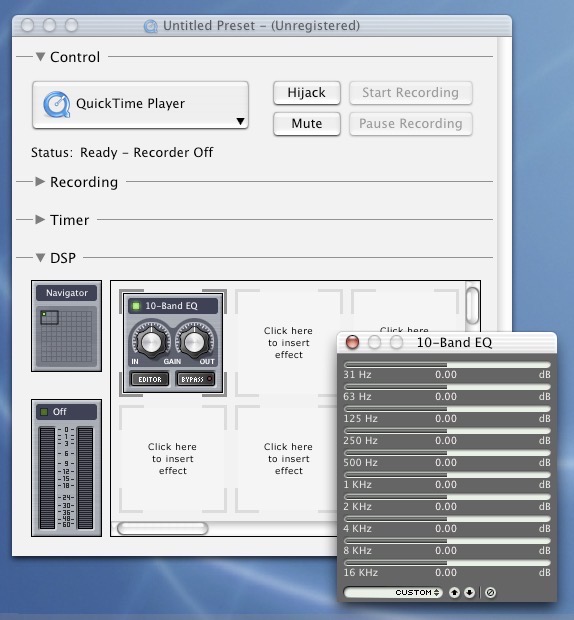Screen dimensions: 574x620
Task: Click the next preset down arrow icon
Action: (x=469, y=592)
